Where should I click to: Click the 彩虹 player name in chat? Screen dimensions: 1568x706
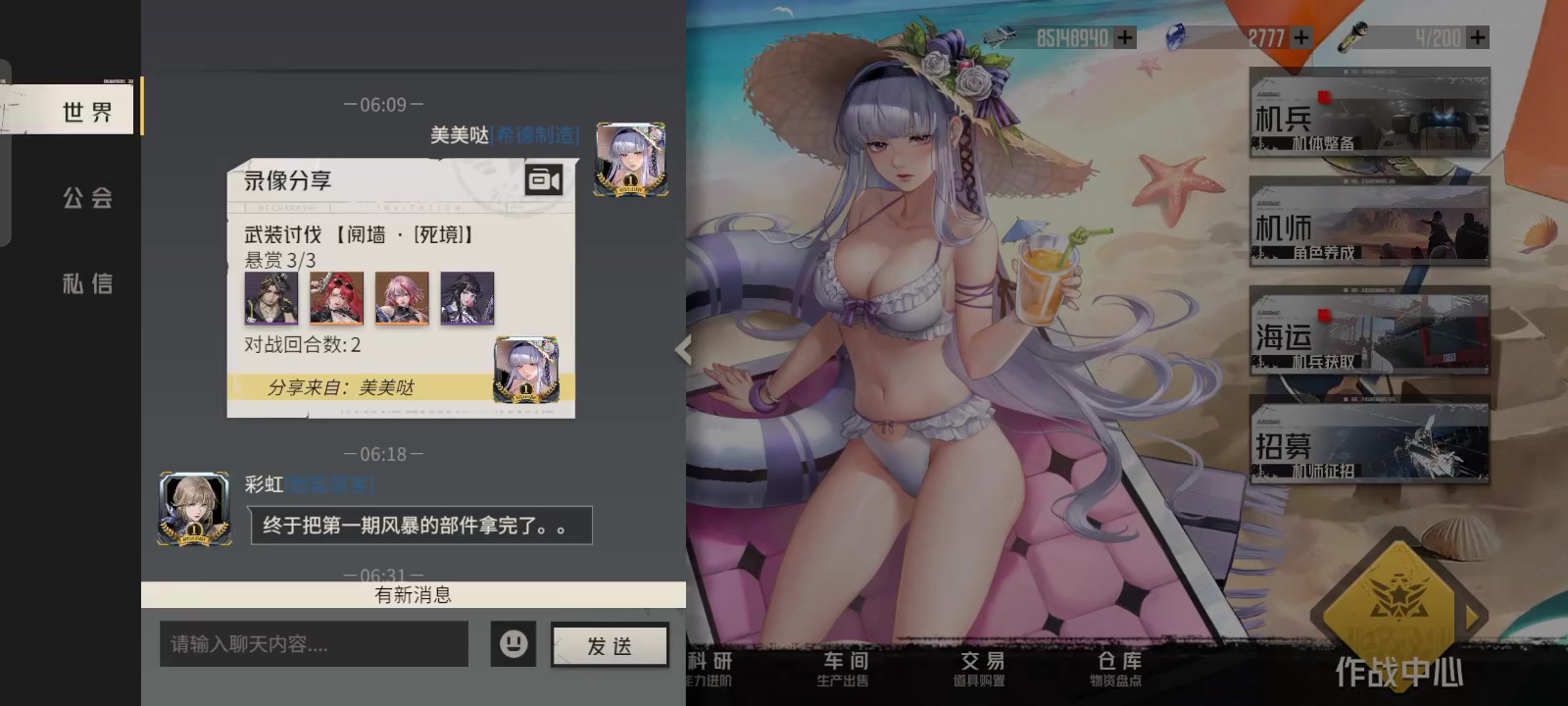(264, 483)
